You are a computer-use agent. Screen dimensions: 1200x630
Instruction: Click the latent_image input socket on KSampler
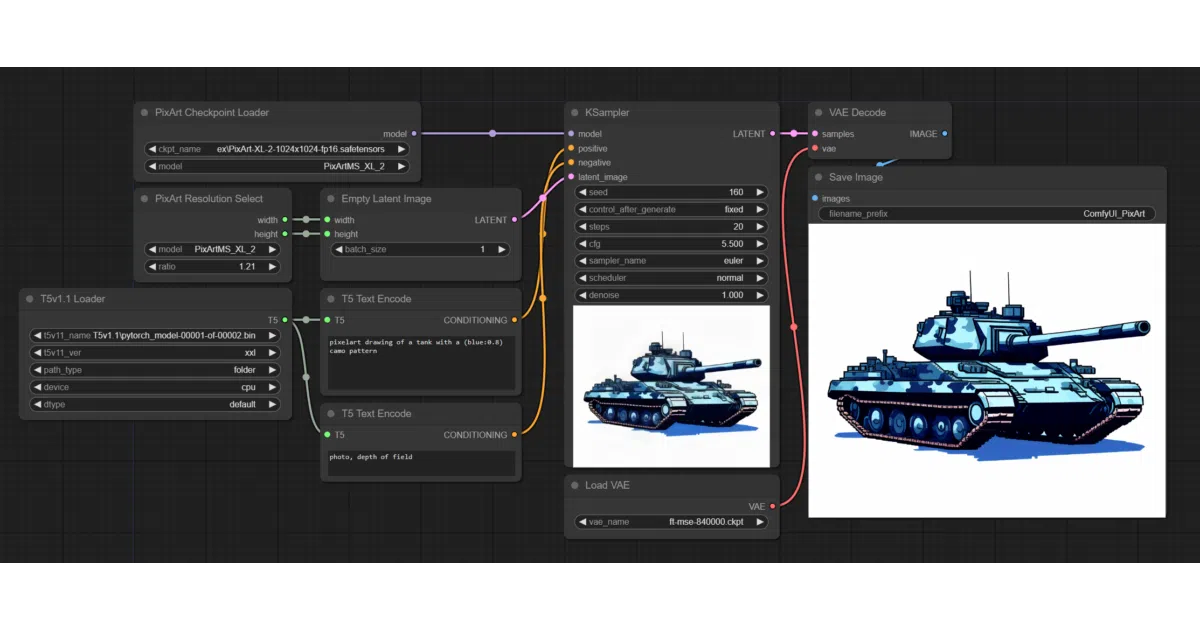571,177
